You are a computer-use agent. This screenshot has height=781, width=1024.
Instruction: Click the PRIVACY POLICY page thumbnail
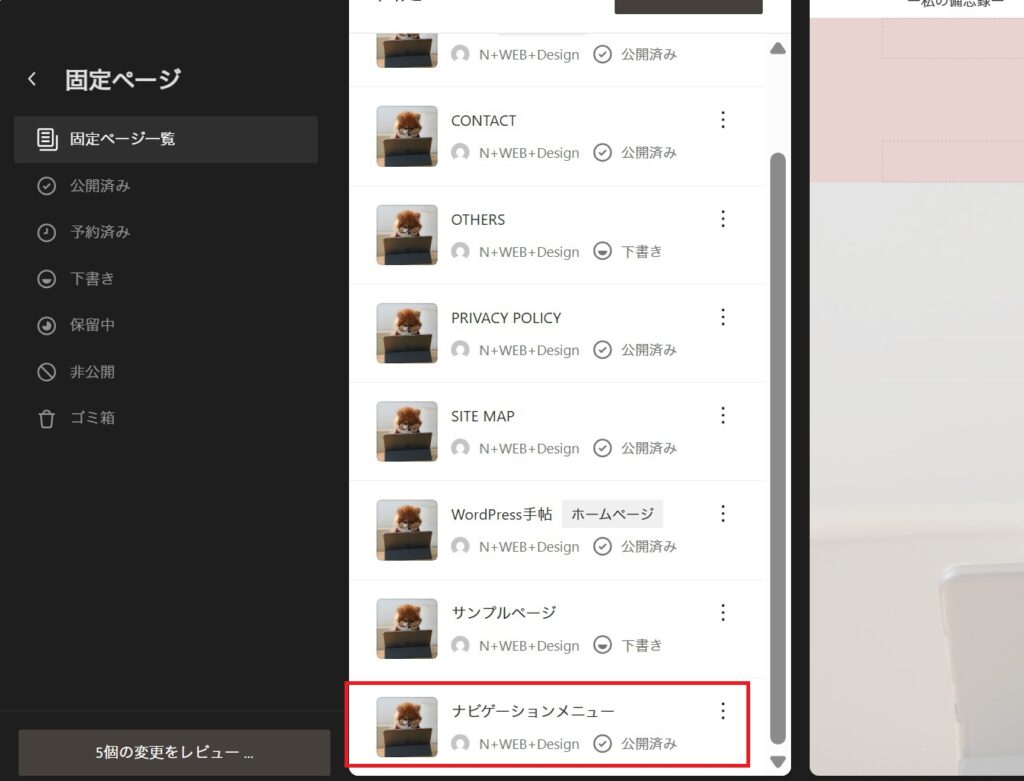(407, 333)
